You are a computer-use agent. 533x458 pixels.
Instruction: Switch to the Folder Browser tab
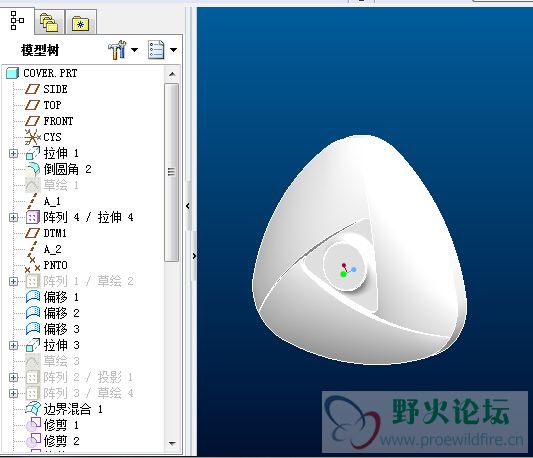[49, 22]
